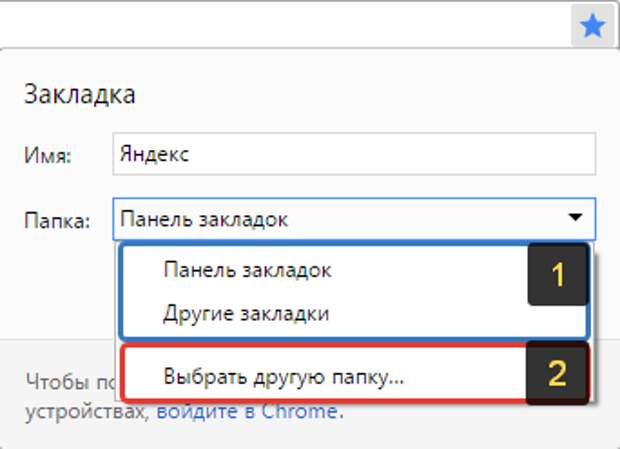
Task: Select Панель закладок from the dropdown list
Action: click(246, 270)
